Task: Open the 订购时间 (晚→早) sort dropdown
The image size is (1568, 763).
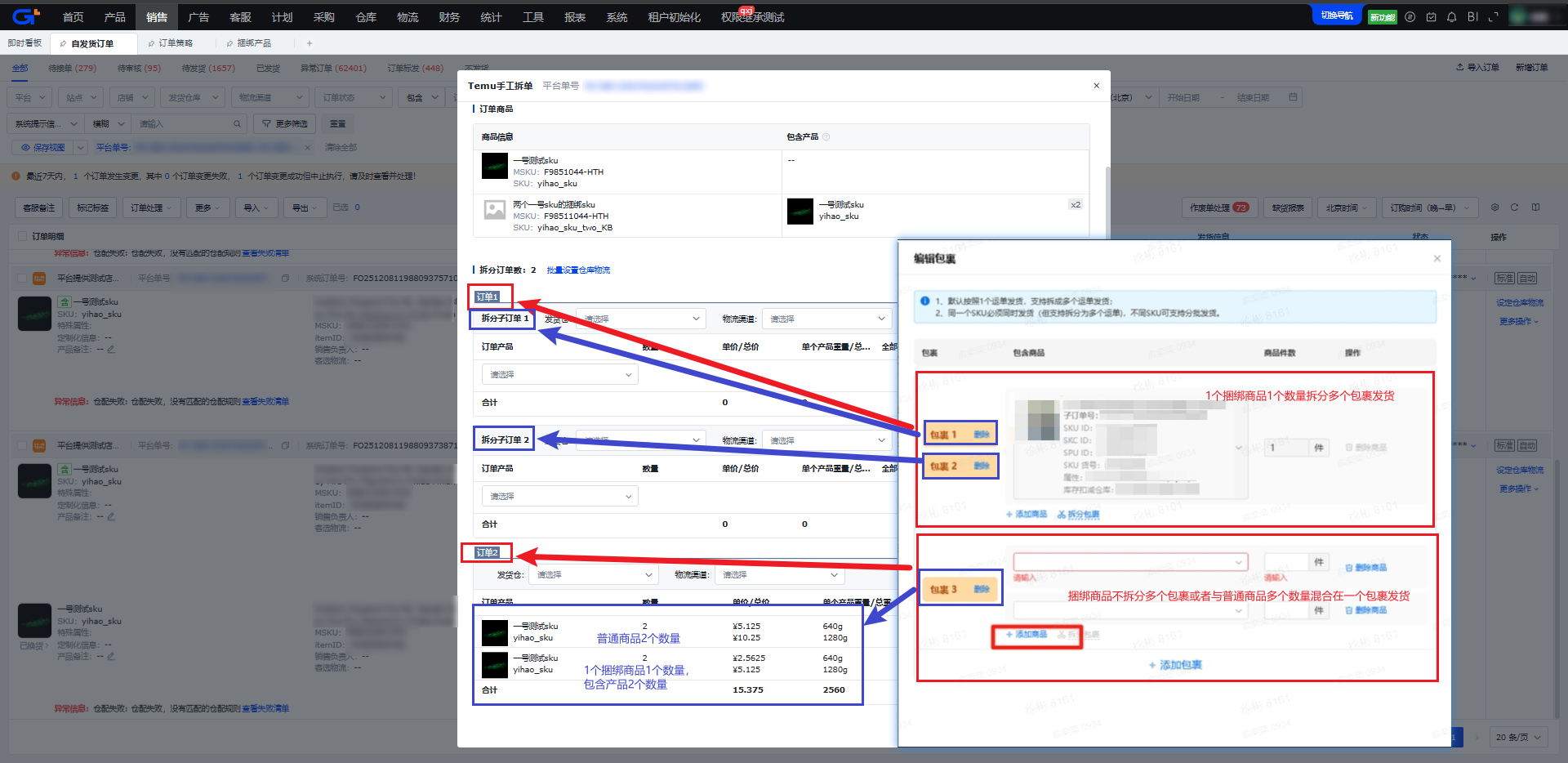Action: click(x=1430, y=208)
